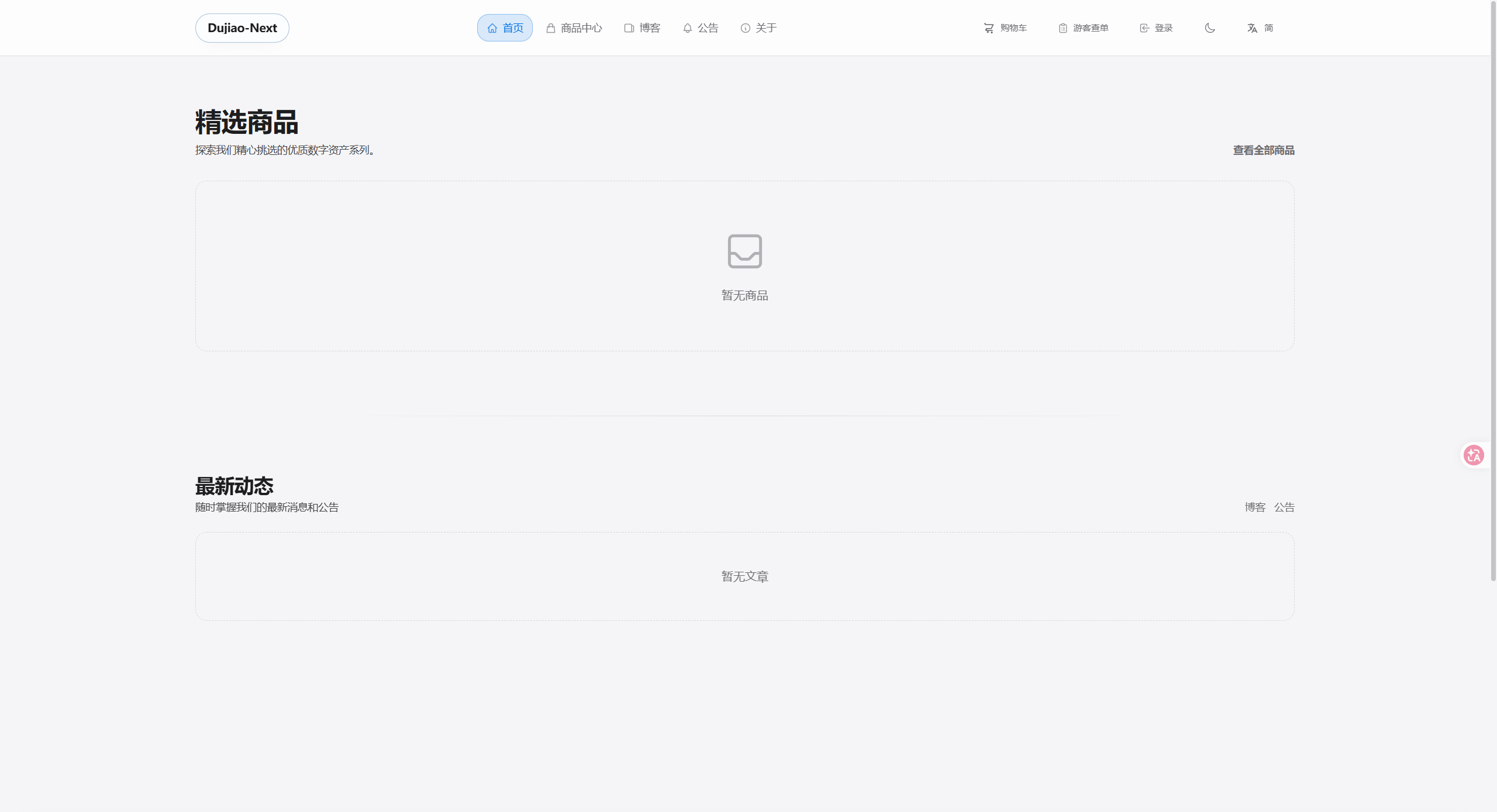The height and width of the screenshot is (812, 1497).
Task: Click the login arrow icon
Action: [x=1144, y=28]
